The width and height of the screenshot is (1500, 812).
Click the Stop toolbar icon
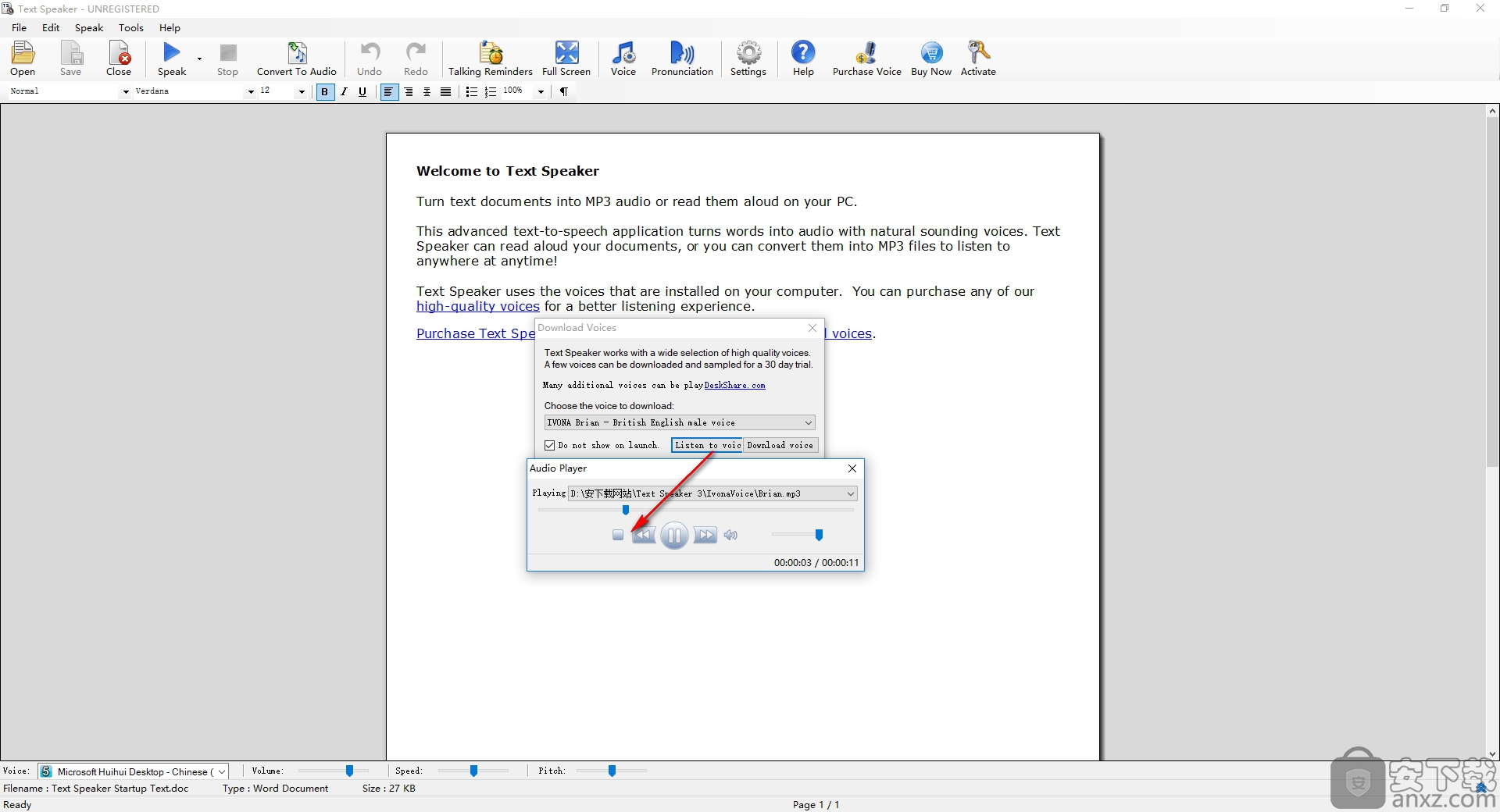[227, 59]
